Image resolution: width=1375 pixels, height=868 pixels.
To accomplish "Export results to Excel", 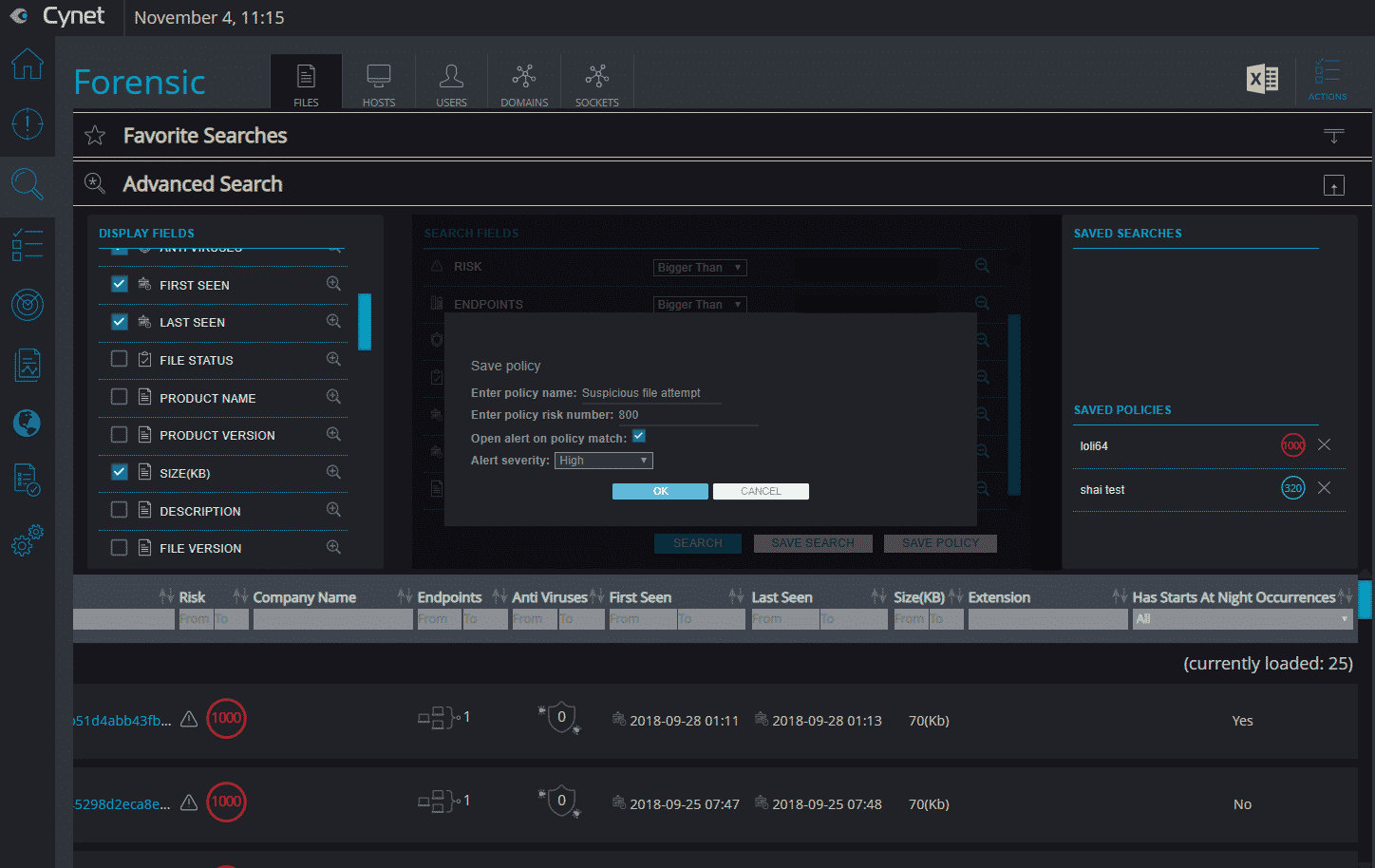I will click(x=1262, y=79).
